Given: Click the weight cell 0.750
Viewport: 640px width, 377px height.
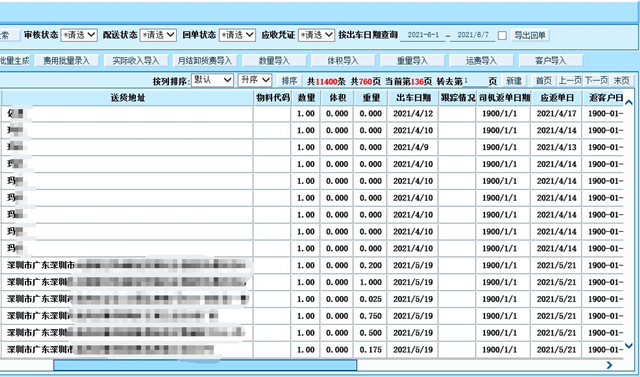Looking at the screenshot, I should pyautogui.click(x=371, y=316).
